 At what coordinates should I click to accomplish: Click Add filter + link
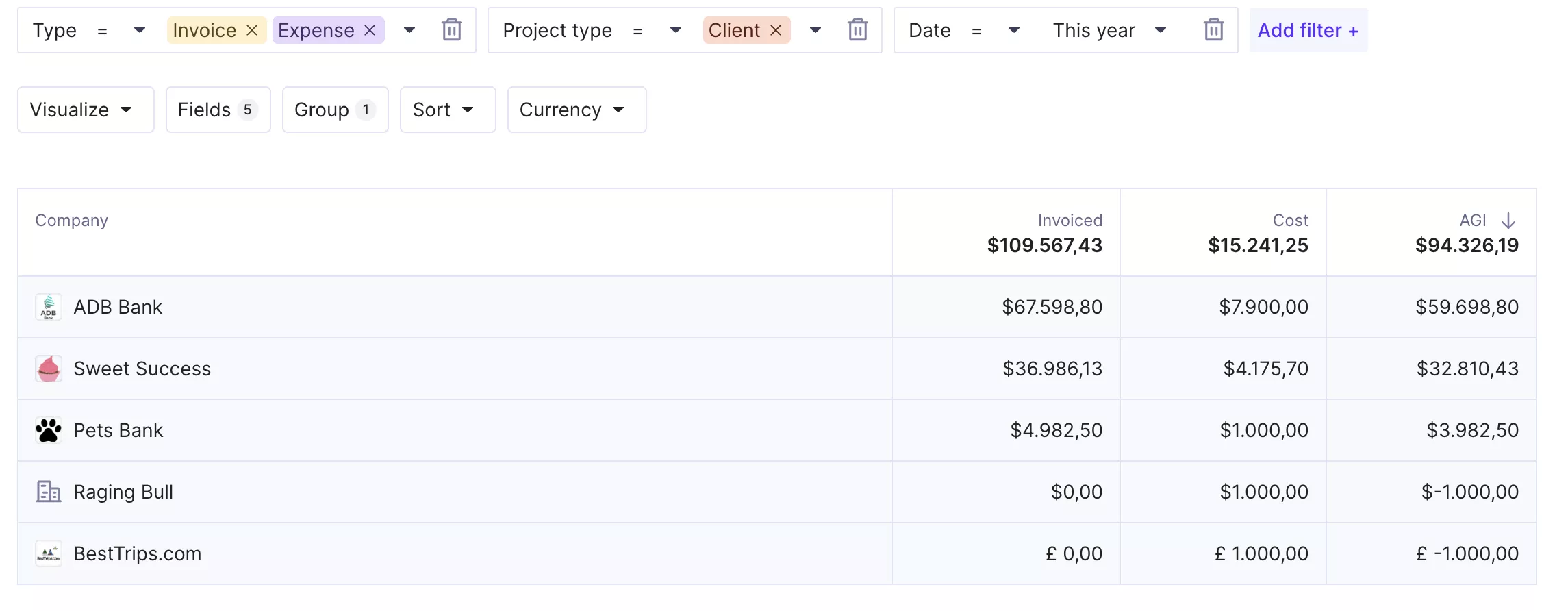(1308, 30)
